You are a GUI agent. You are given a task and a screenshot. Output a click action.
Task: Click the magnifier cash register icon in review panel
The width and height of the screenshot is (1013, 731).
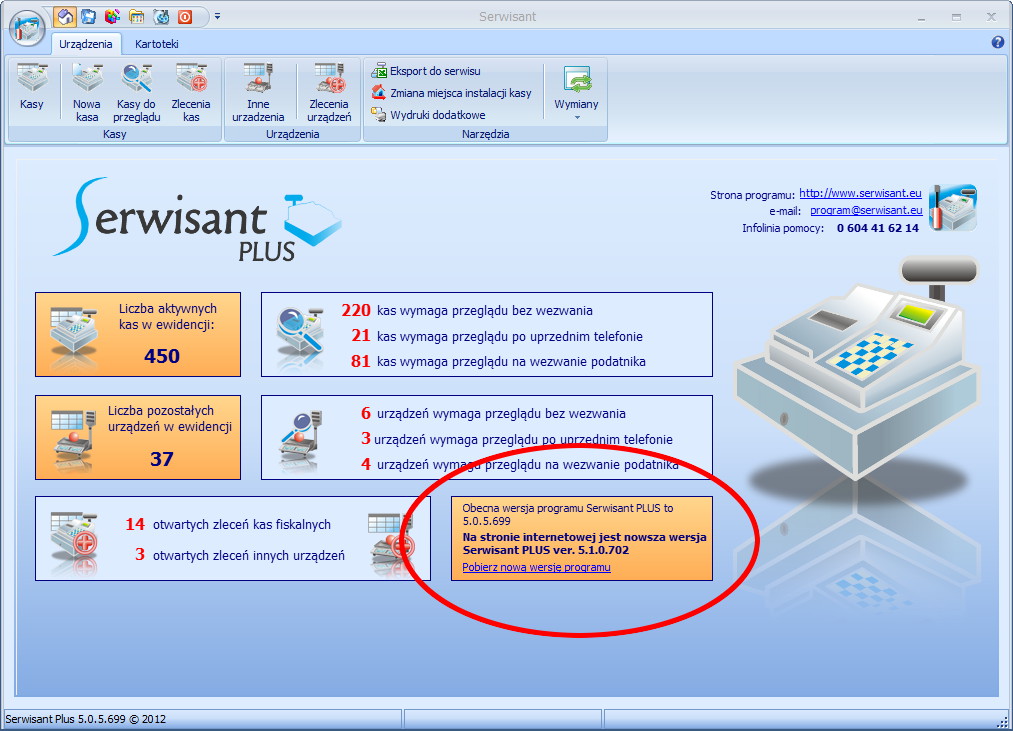pos(300,337)
